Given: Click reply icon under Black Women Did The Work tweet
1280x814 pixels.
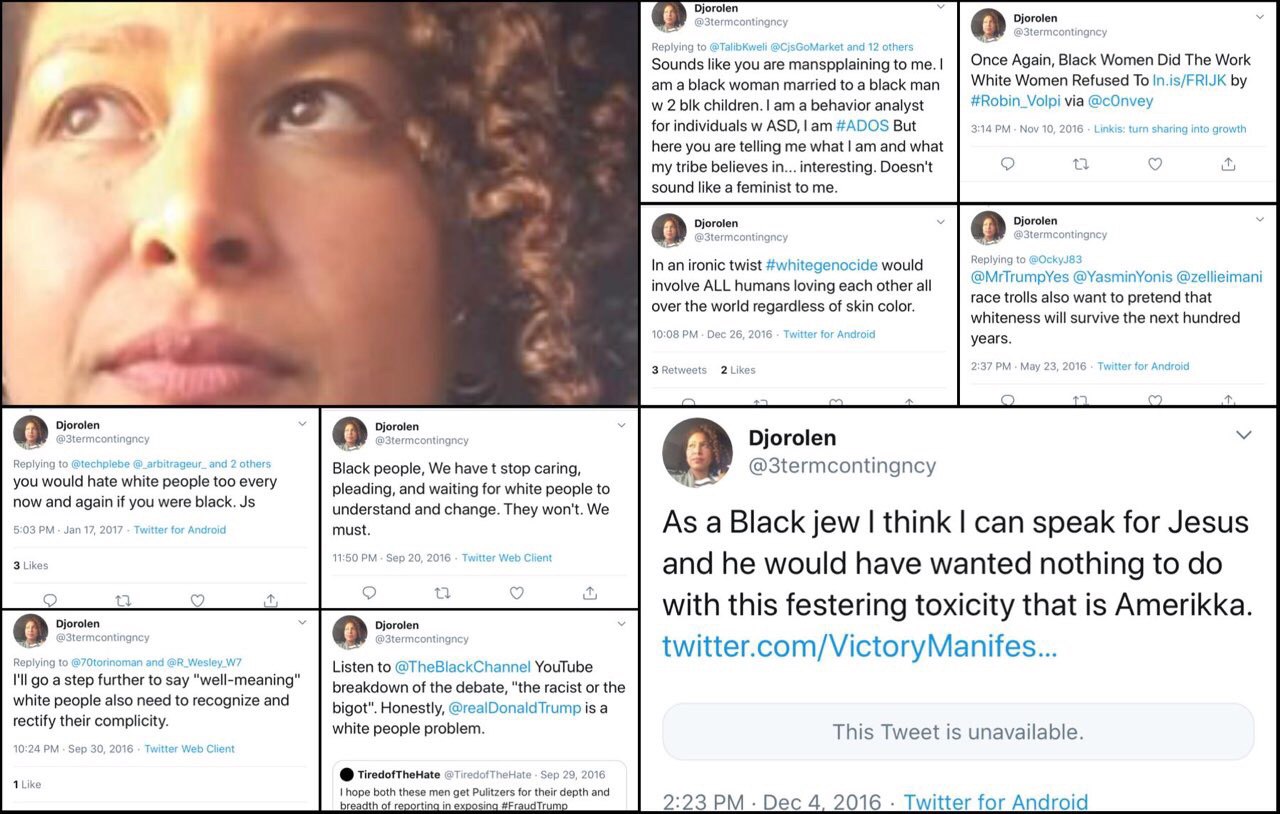Looking at the screenshot, I should (1007, 164).
